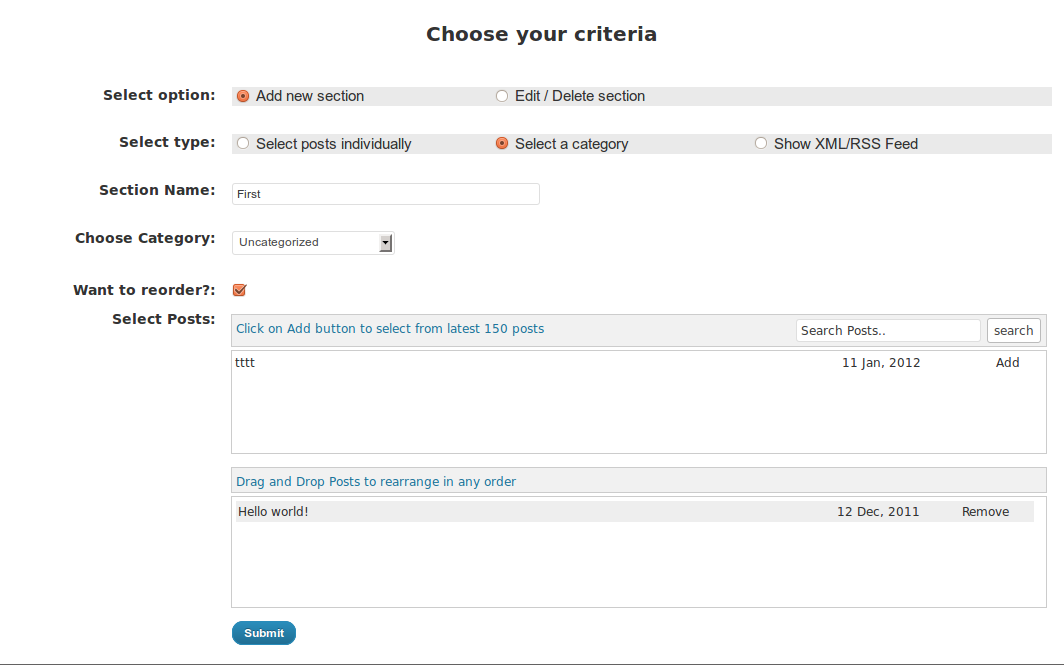Click the Select Posts label
The image size is (1064, 665).
coord(164,319)
